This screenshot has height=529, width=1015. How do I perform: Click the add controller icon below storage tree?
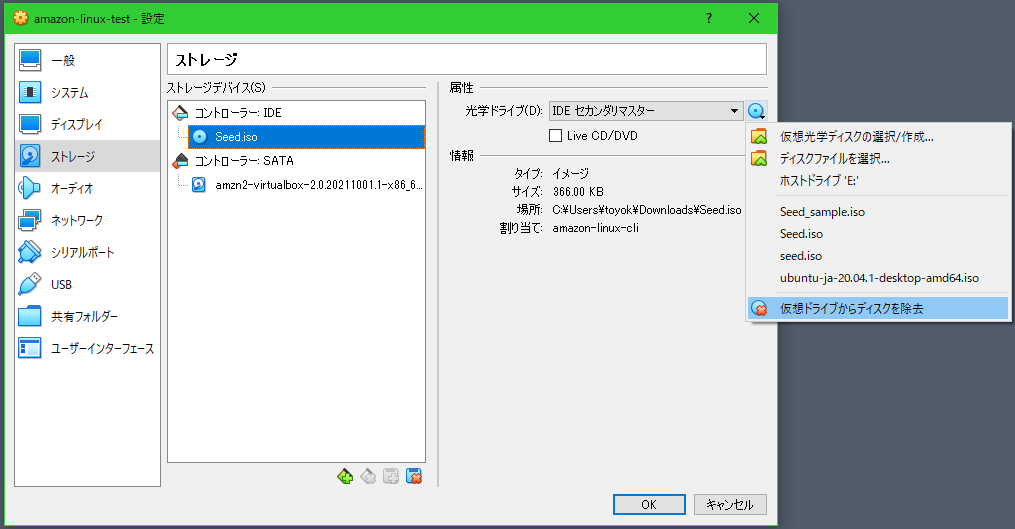pos(345,477)
